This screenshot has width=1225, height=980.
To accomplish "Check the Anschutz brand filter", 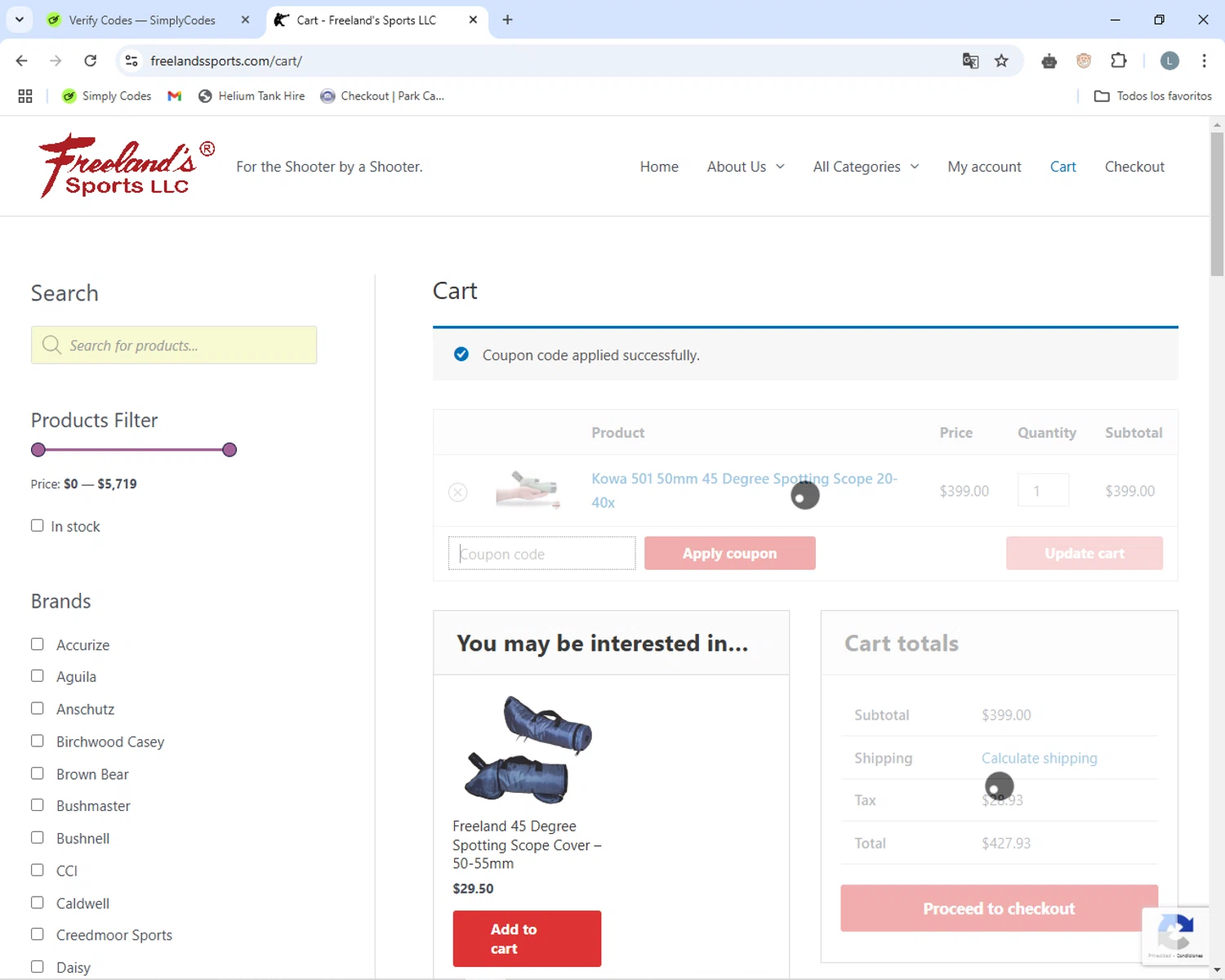I will pyautogui.click(x=38, y=709).
